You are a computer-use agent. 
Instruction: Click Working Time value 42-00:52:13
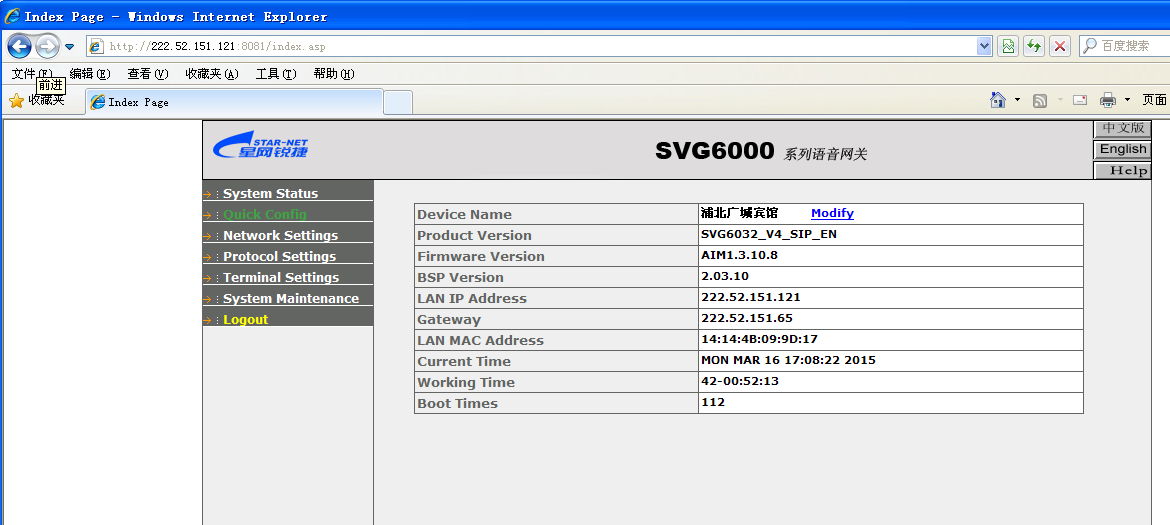click(740, 380)
